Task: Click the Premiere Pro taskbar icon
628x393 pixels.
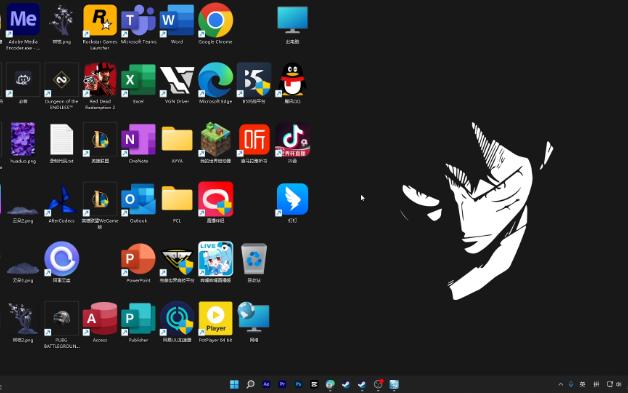Action: (282, 384)
